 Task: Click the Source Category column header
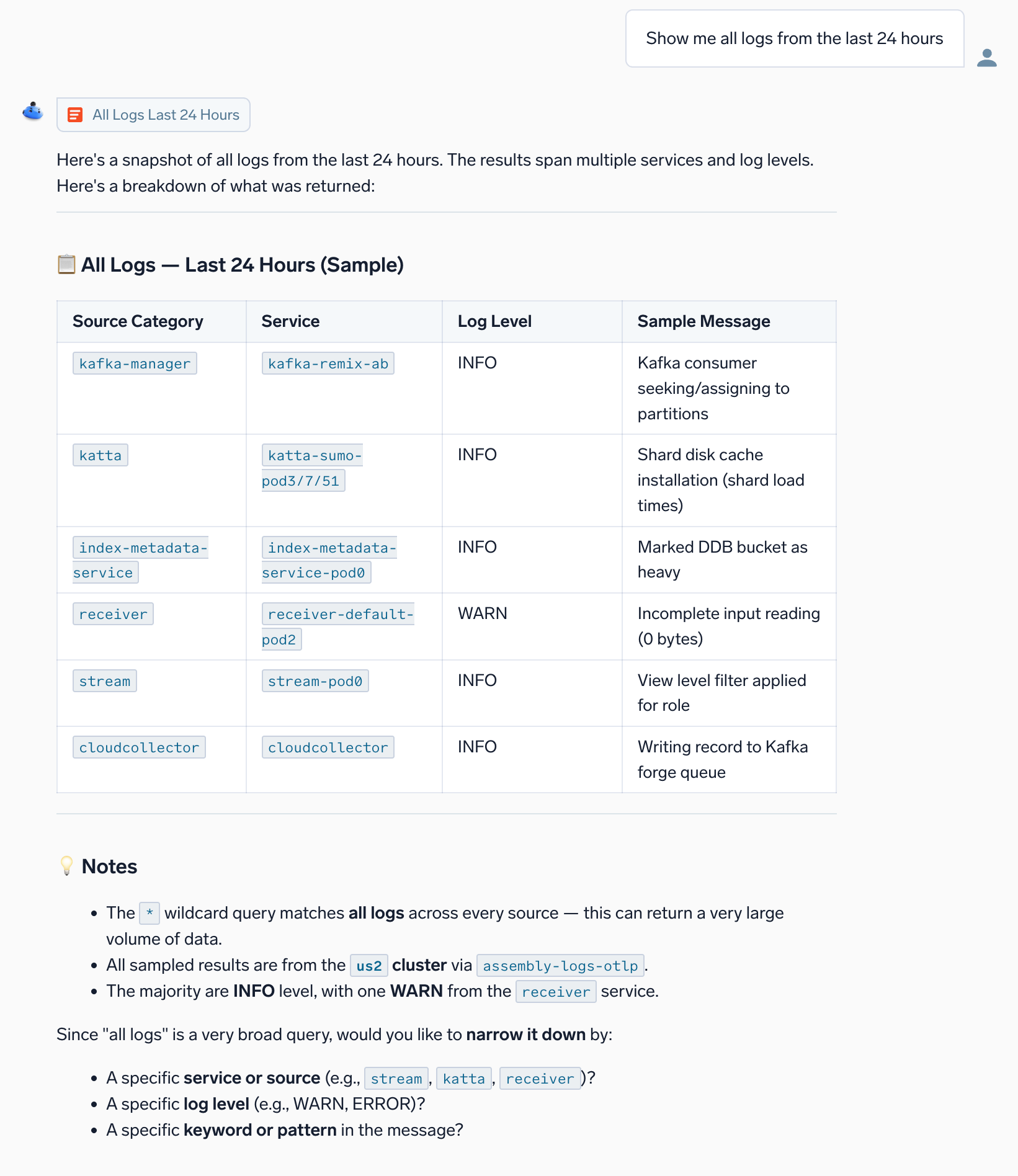(138, 321)
